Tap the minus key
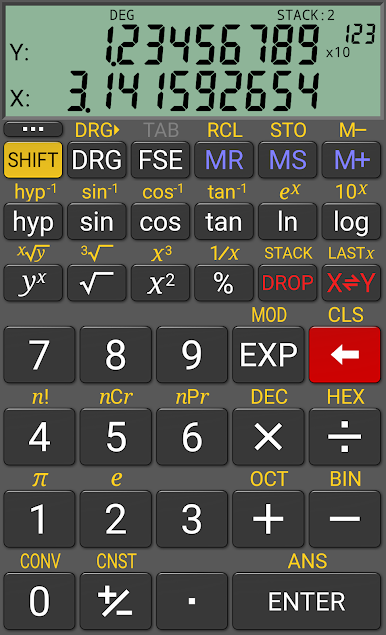 click(345, 519)
